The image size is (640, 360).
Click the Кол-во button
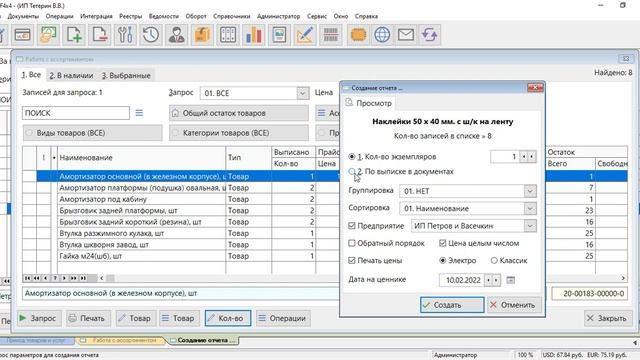(x=228, y=318)
